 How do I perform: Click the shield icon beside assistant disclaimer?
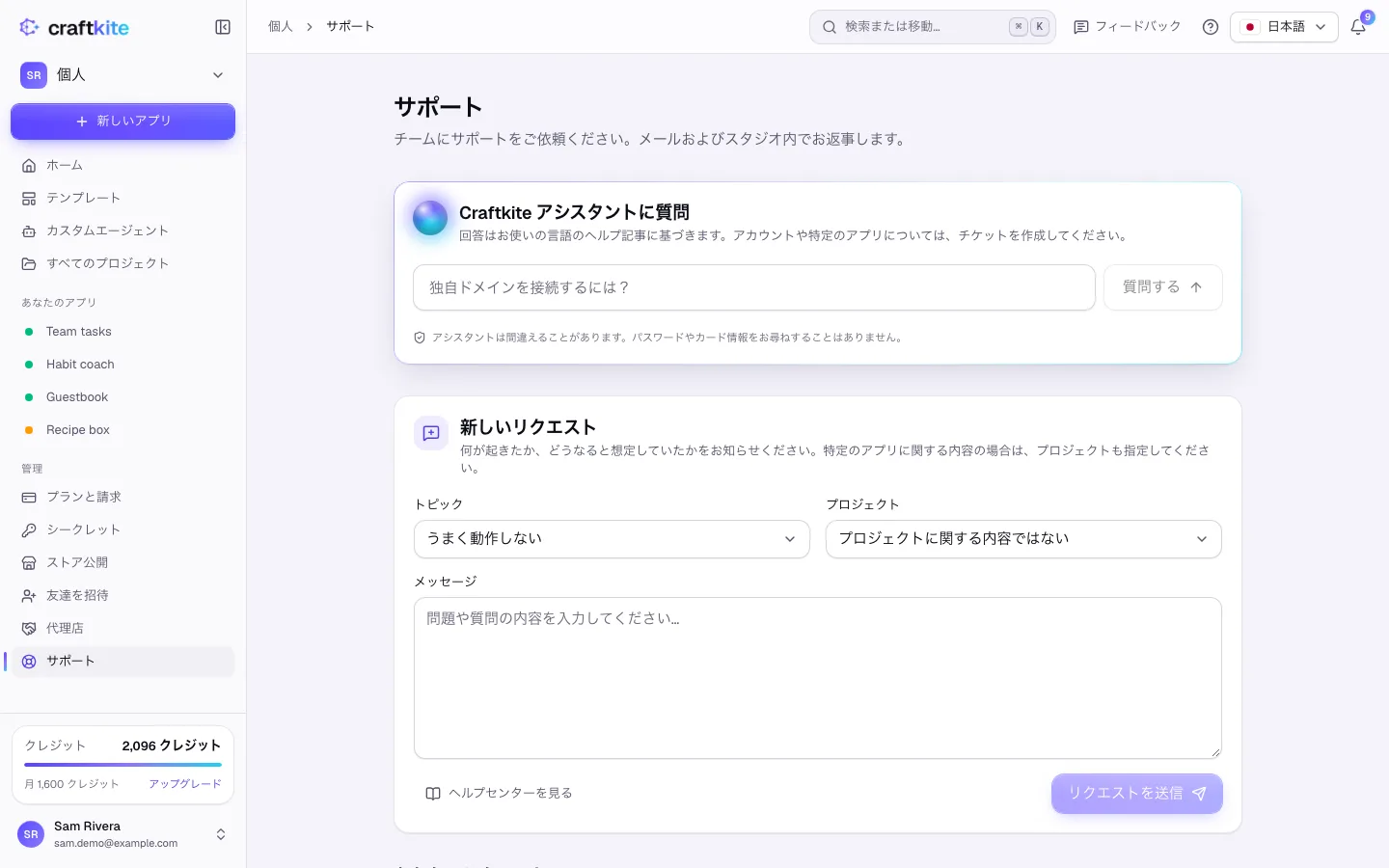click(x=420, y=338)
